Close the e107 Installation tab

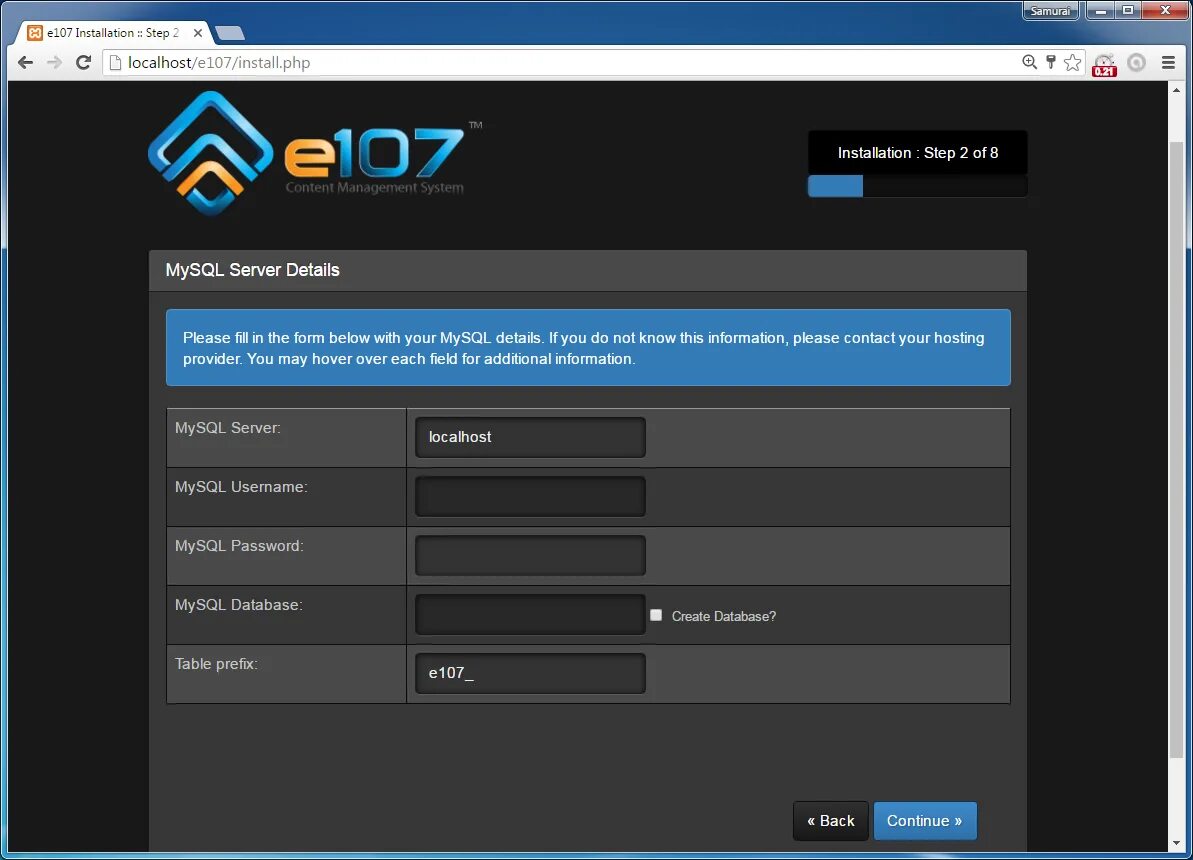pyautogui.click(x=198, y=33)
